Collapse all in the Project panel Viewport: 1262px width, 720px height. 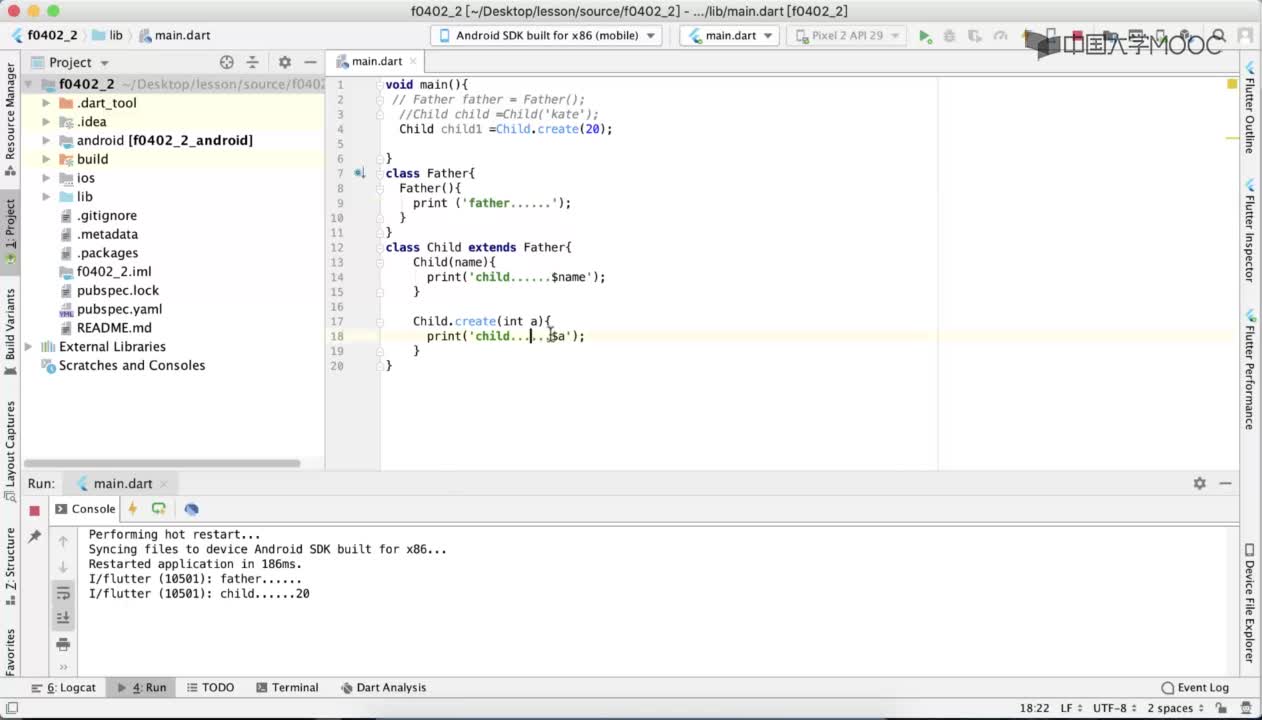tap(252, 62)
